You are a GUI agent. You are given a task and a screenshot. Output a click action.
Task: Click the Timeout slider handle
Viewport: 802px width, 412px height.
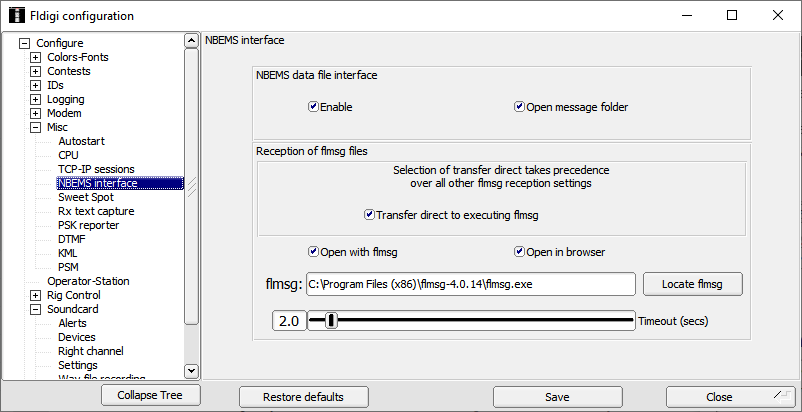(x=331, y=321)
